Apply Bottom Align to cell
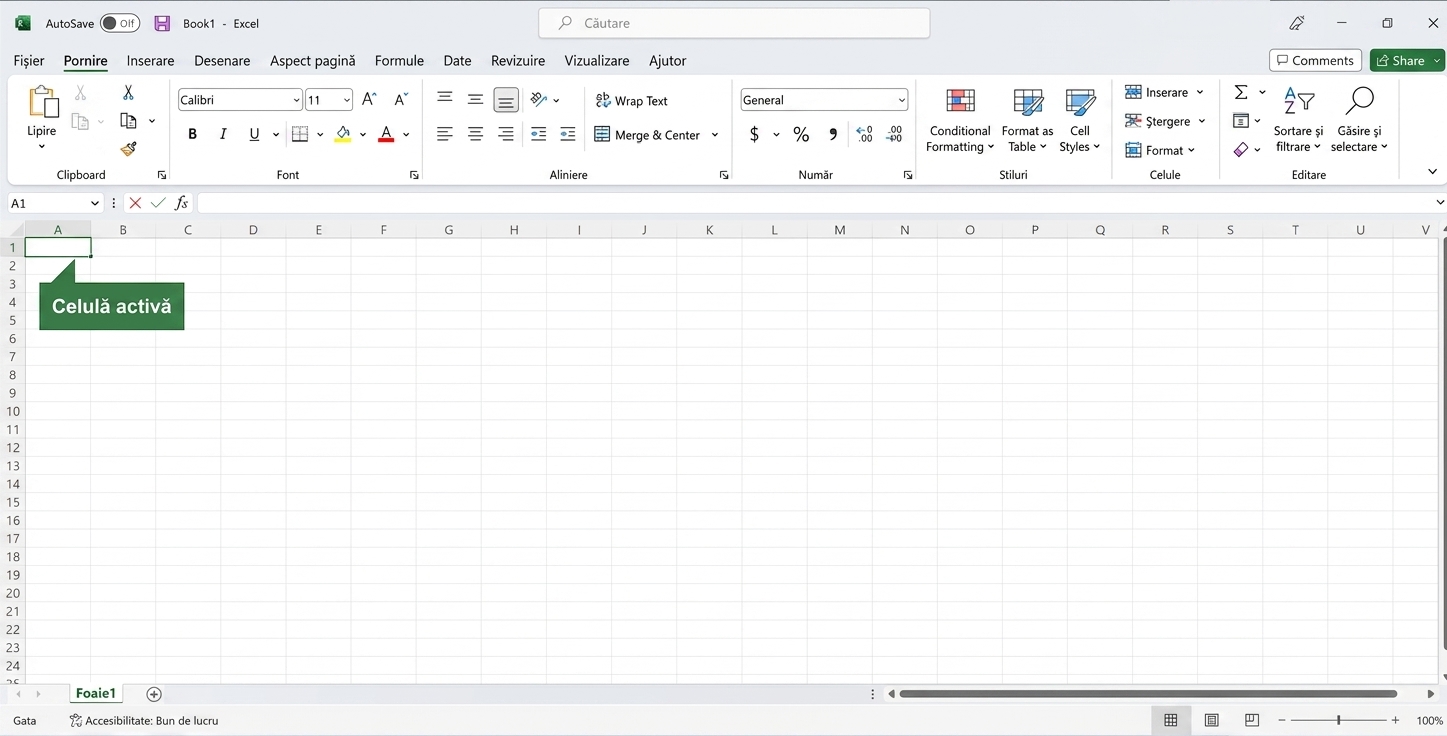 click(506, 100)
